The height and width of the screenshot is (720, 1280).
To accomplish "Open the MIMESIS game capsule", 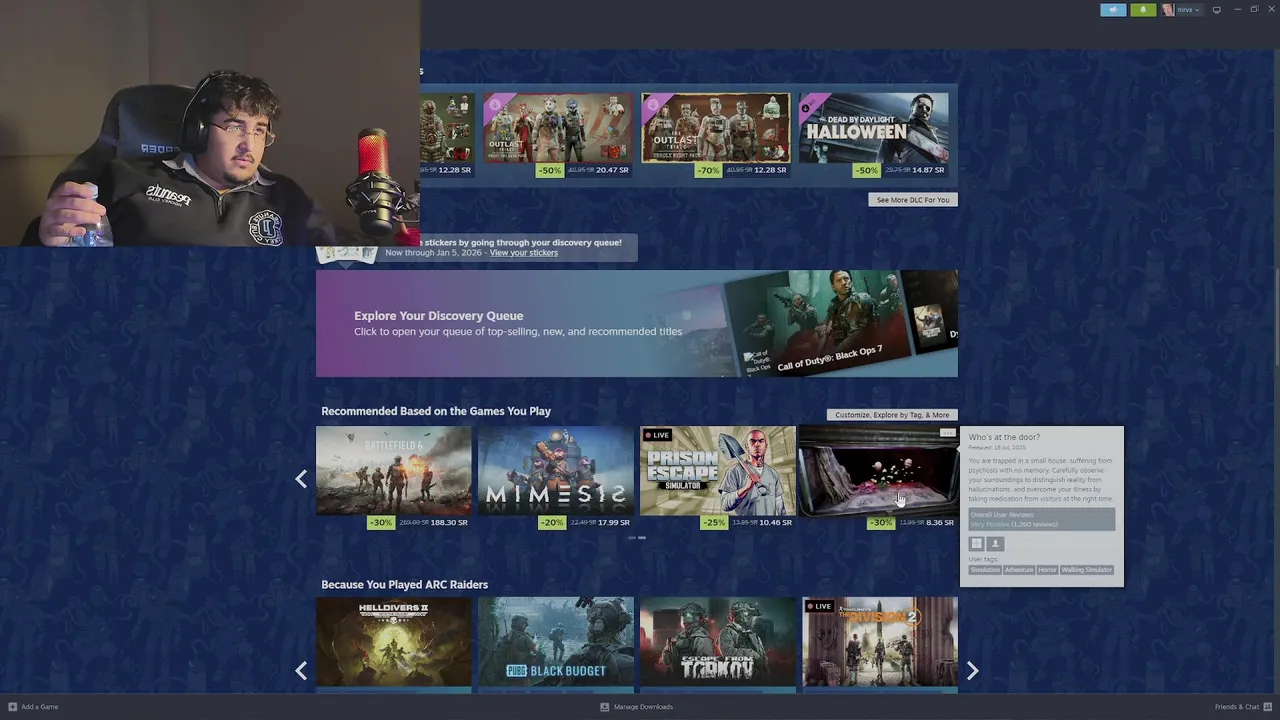I will coord(556,471).
